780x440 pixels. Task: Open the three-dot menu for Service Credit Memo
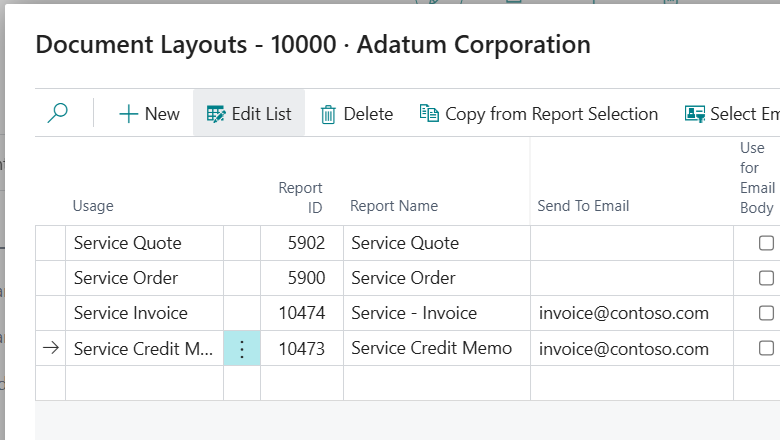tap(242, 349)
